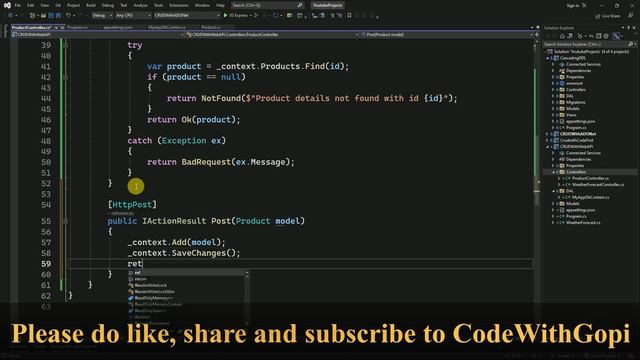
Task: Click the Solution Explorer search magnifier icon
Action: 631,44
